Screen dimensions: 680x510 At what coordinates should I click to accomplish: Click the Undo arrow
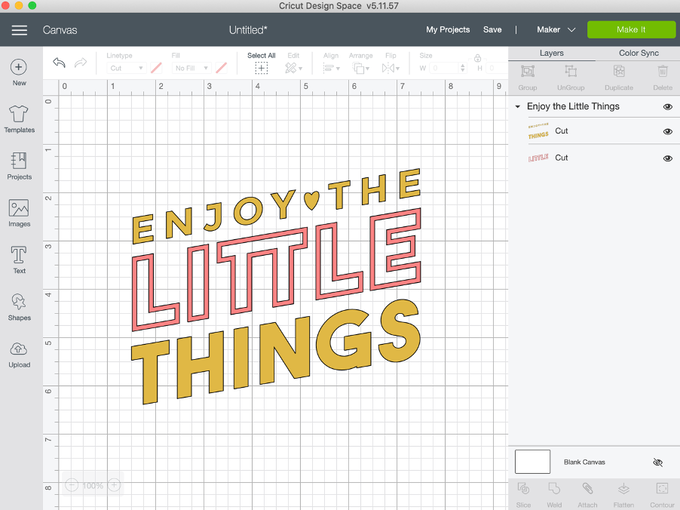tap(59, 64)
